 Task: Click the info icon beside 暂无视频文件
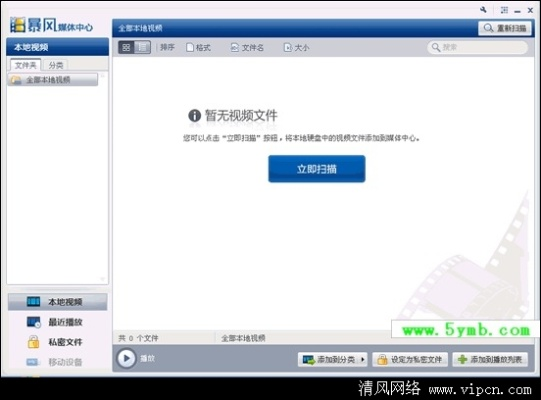195,115
